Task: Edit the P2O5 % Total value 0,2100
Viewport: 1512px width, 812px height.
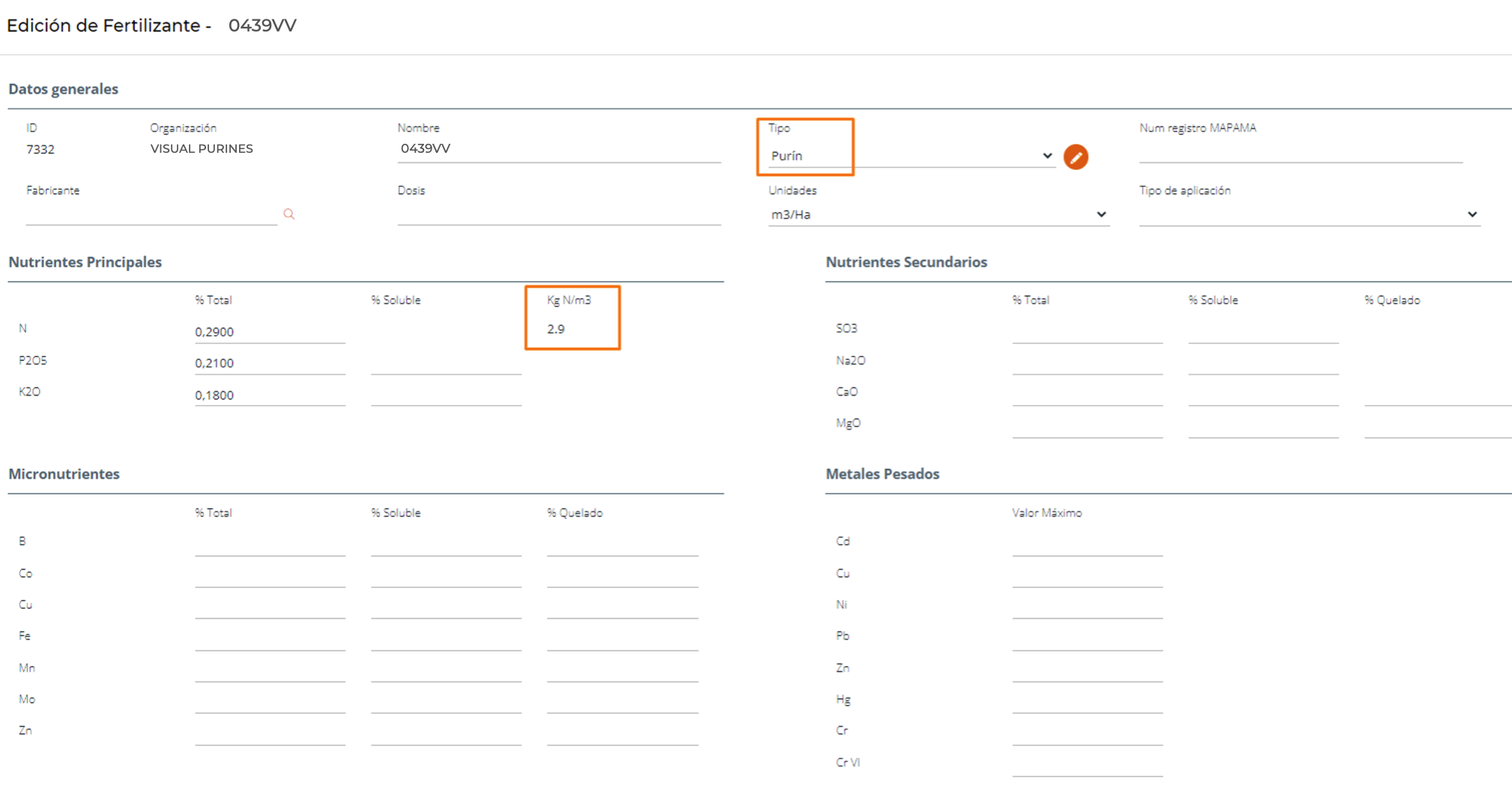Action: tap(269, 363)
